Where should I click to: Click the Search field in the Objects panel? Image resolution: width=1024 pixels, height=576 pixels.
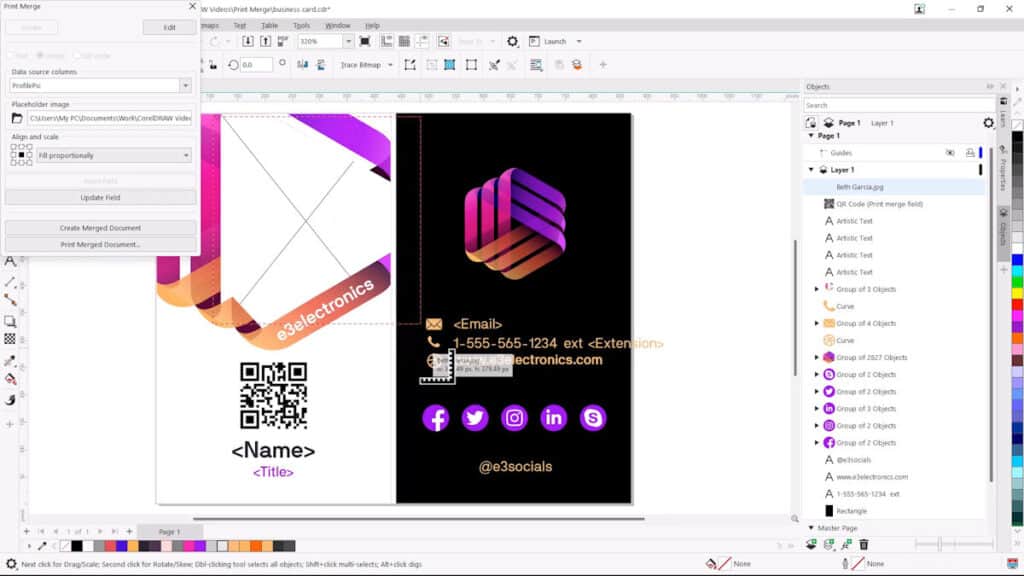coord(900,105)
